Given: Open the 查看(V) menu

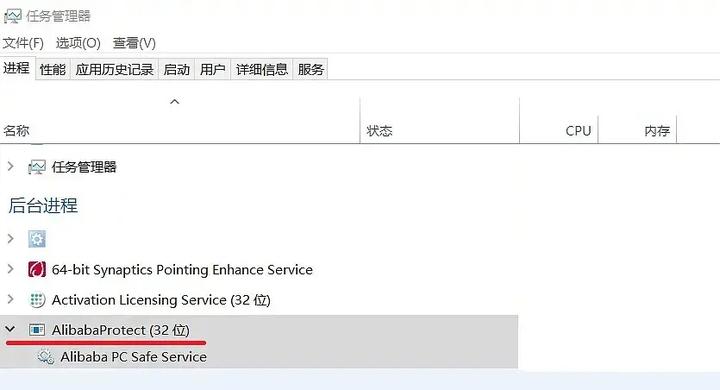Looking at the screenshot, I should pos(134,43).
